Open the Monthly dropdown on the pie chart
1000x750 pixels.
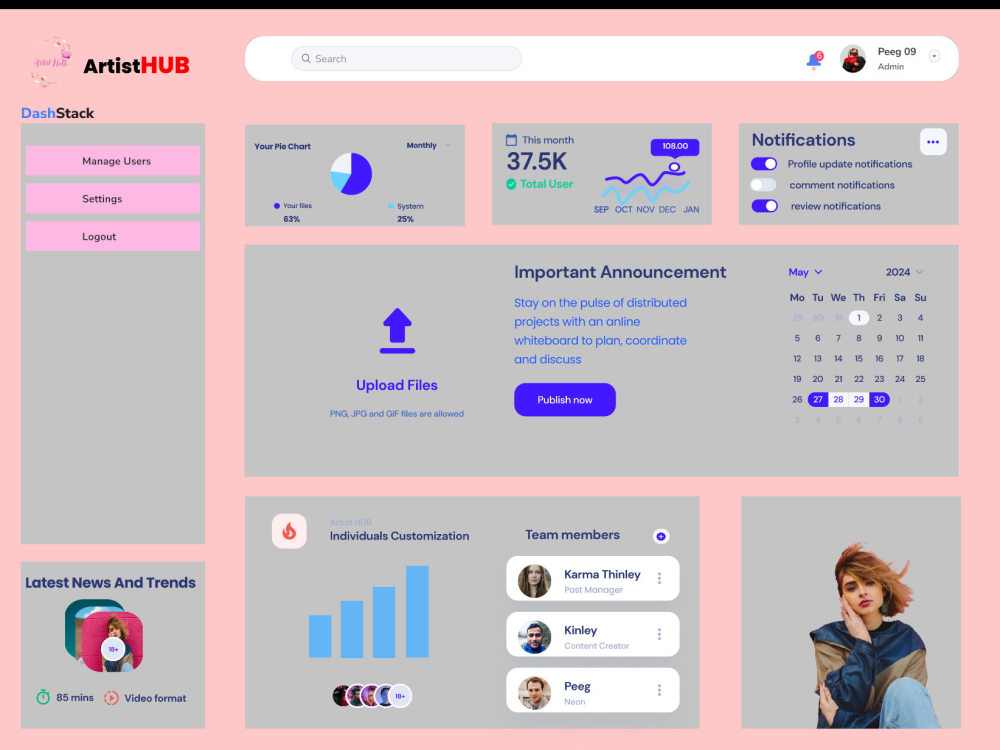point(429,145)
